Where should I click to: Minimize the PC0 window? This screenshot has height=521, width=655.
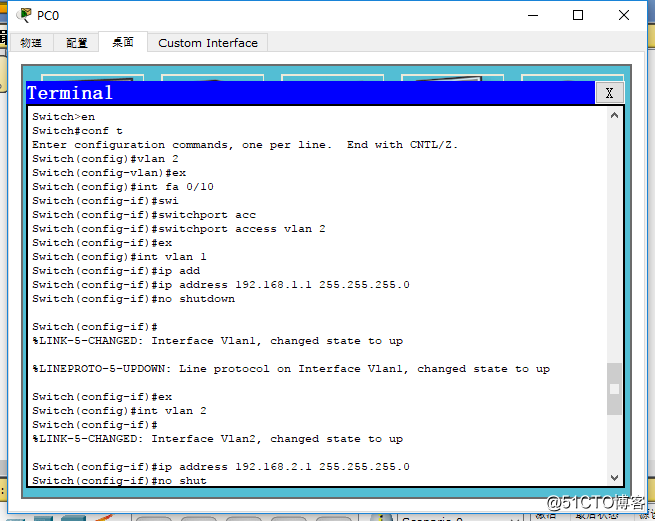coord(533,15)
